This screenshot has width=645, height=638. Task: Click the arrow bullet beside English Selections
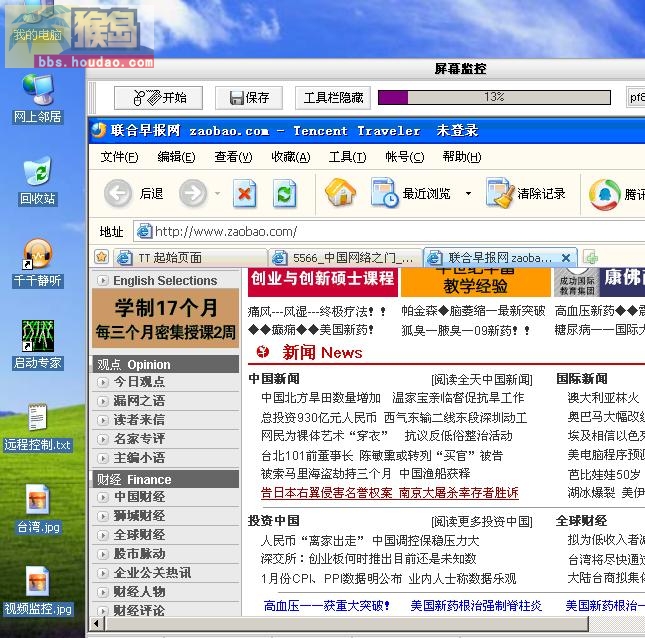(102, 281)
